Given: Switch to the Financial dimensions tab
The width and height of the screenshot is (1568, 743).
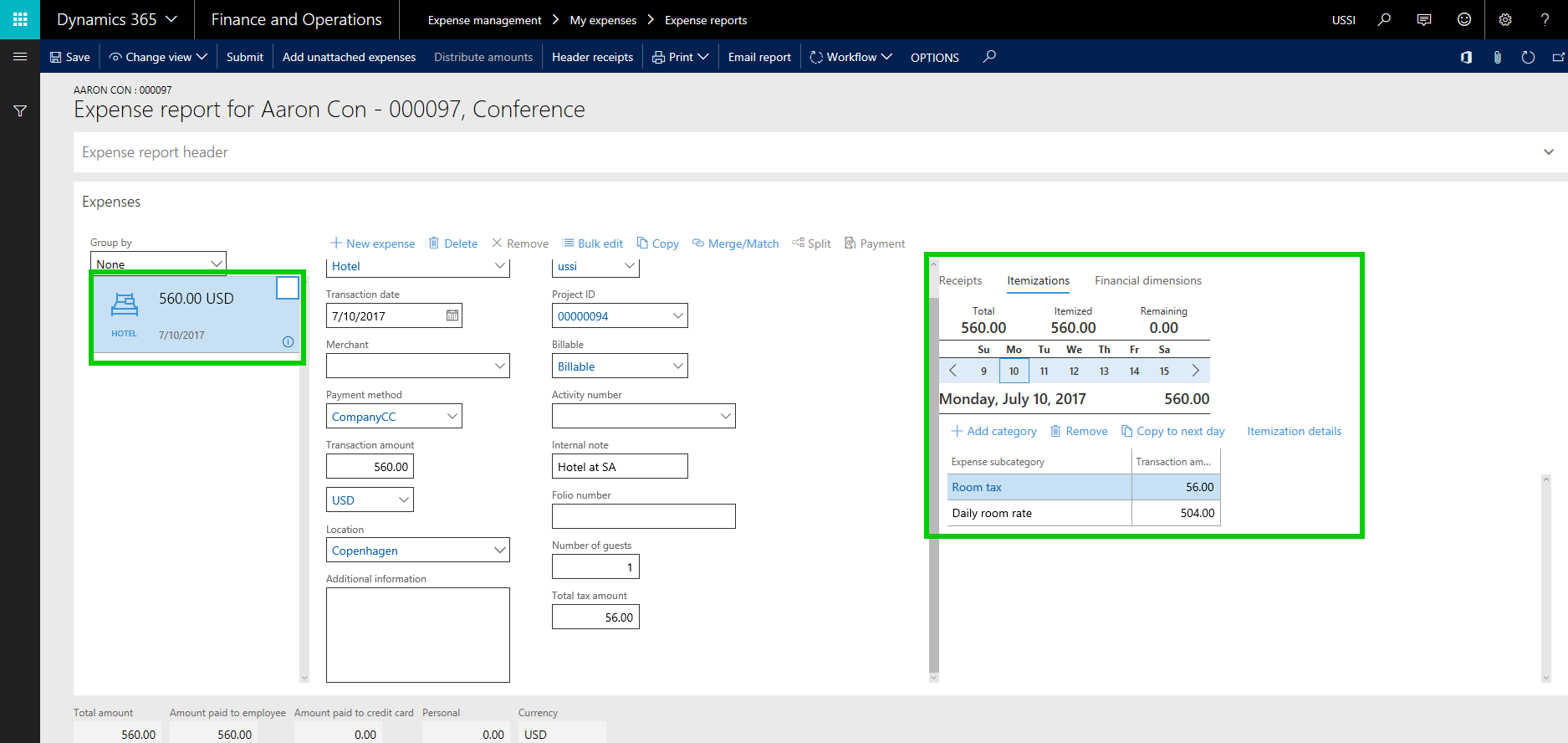Looking at the screenshot, I should [x=1148, y=280].
